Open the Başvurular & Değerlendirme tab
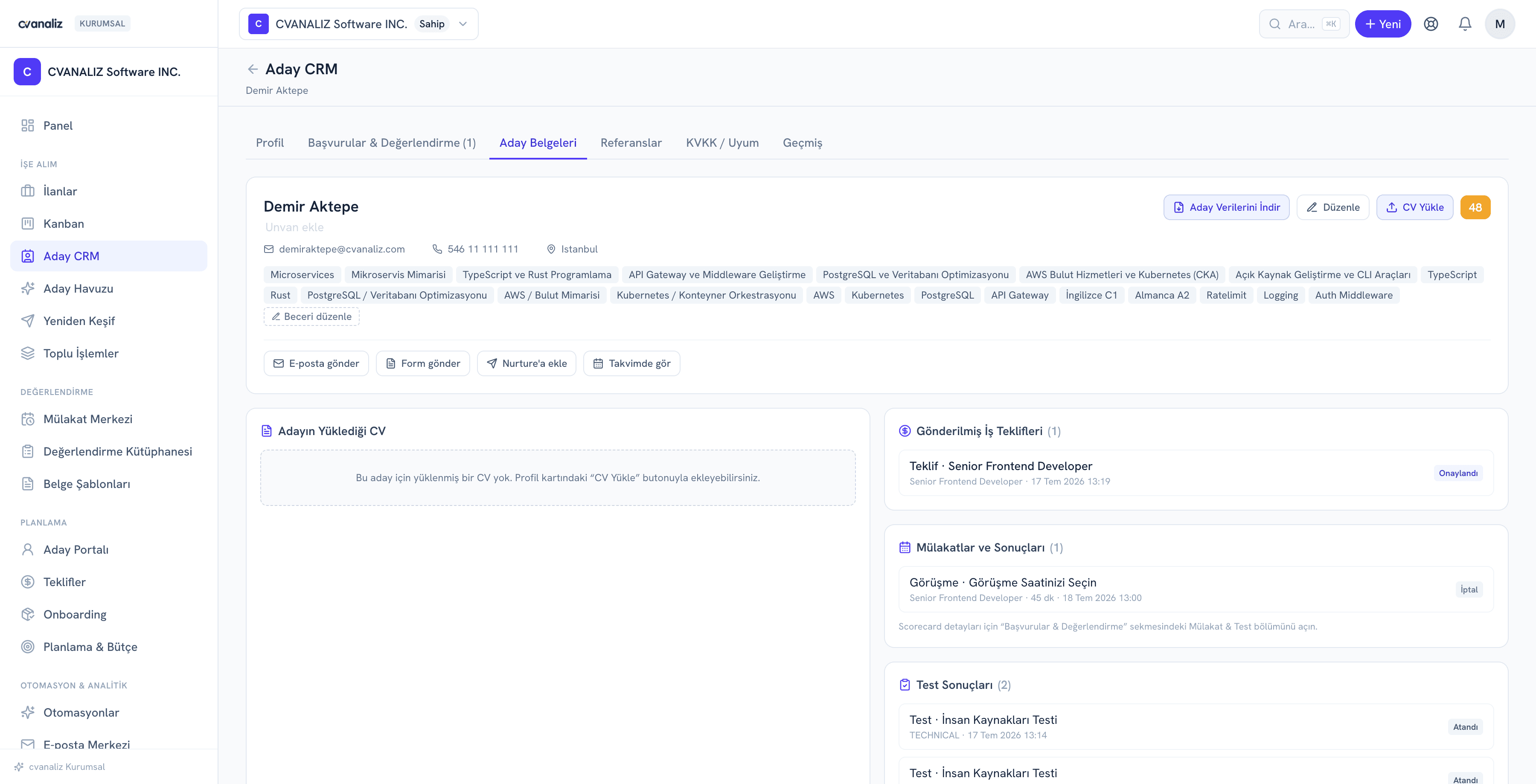This screenshot has width=1536, height=784. 392,142
